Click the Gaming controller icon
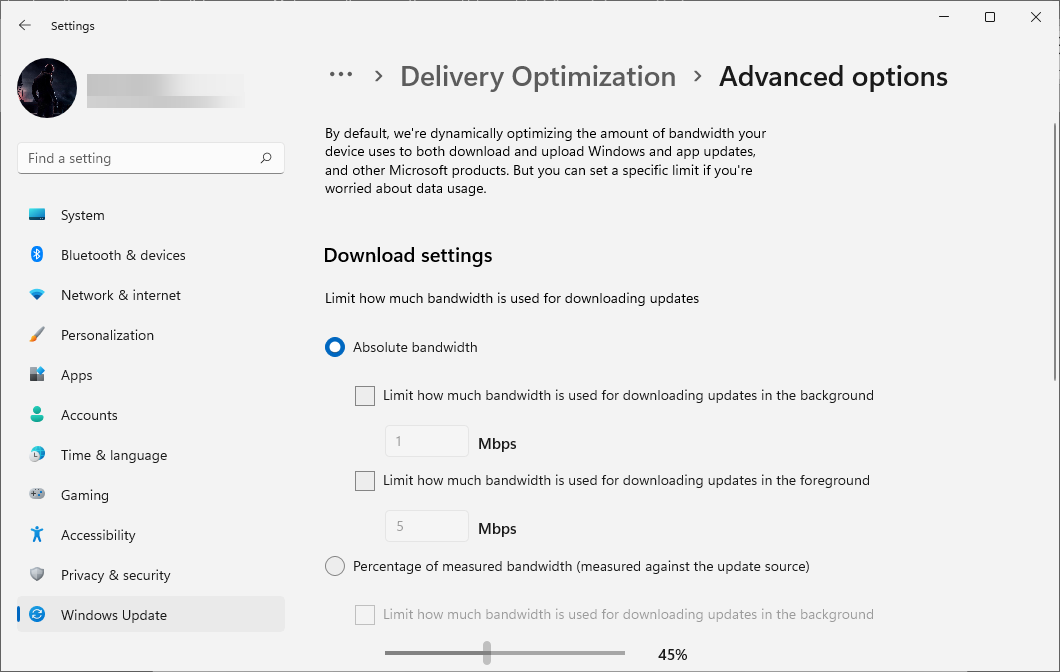Screen dimensions: 1060x672 (x=37, y=494)
